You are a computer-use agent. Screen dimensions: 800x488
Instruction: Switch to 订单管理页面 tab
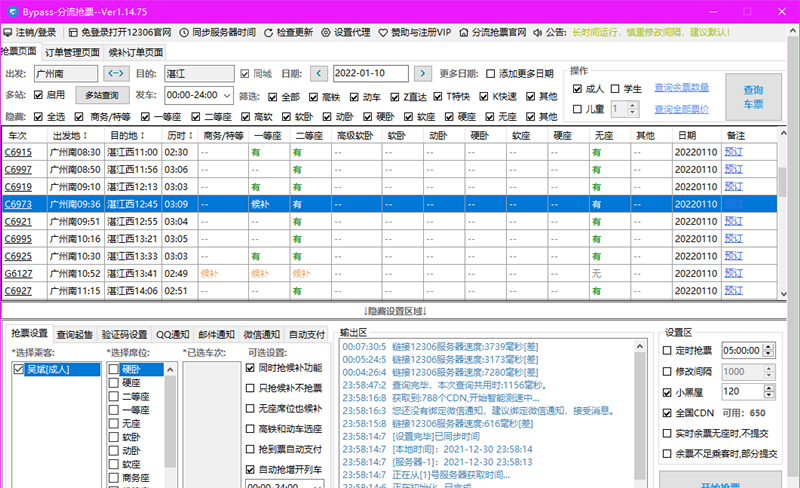pos(72,53)
